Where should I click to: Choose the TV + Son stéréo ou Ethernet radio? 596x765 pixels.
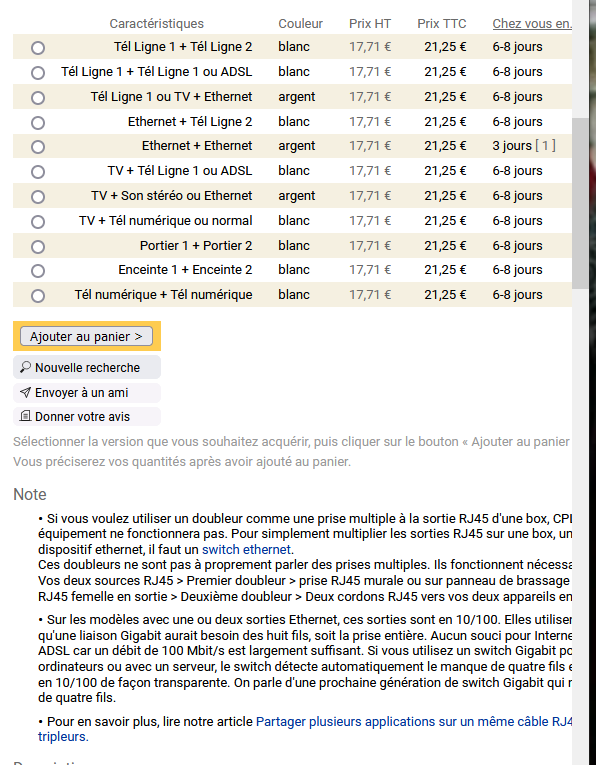point(38,197)
